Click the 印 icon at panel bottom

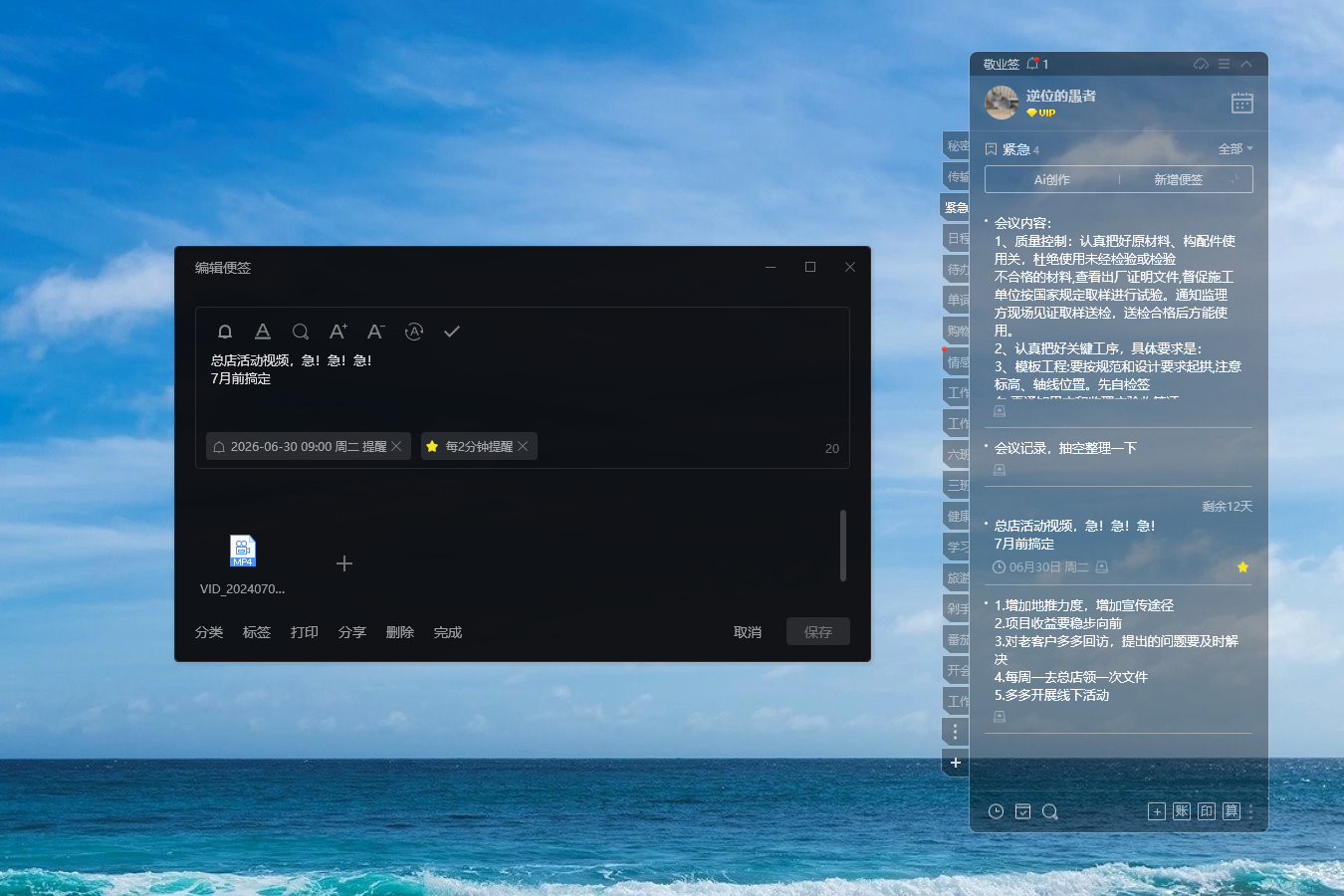tap(1207, 811)
